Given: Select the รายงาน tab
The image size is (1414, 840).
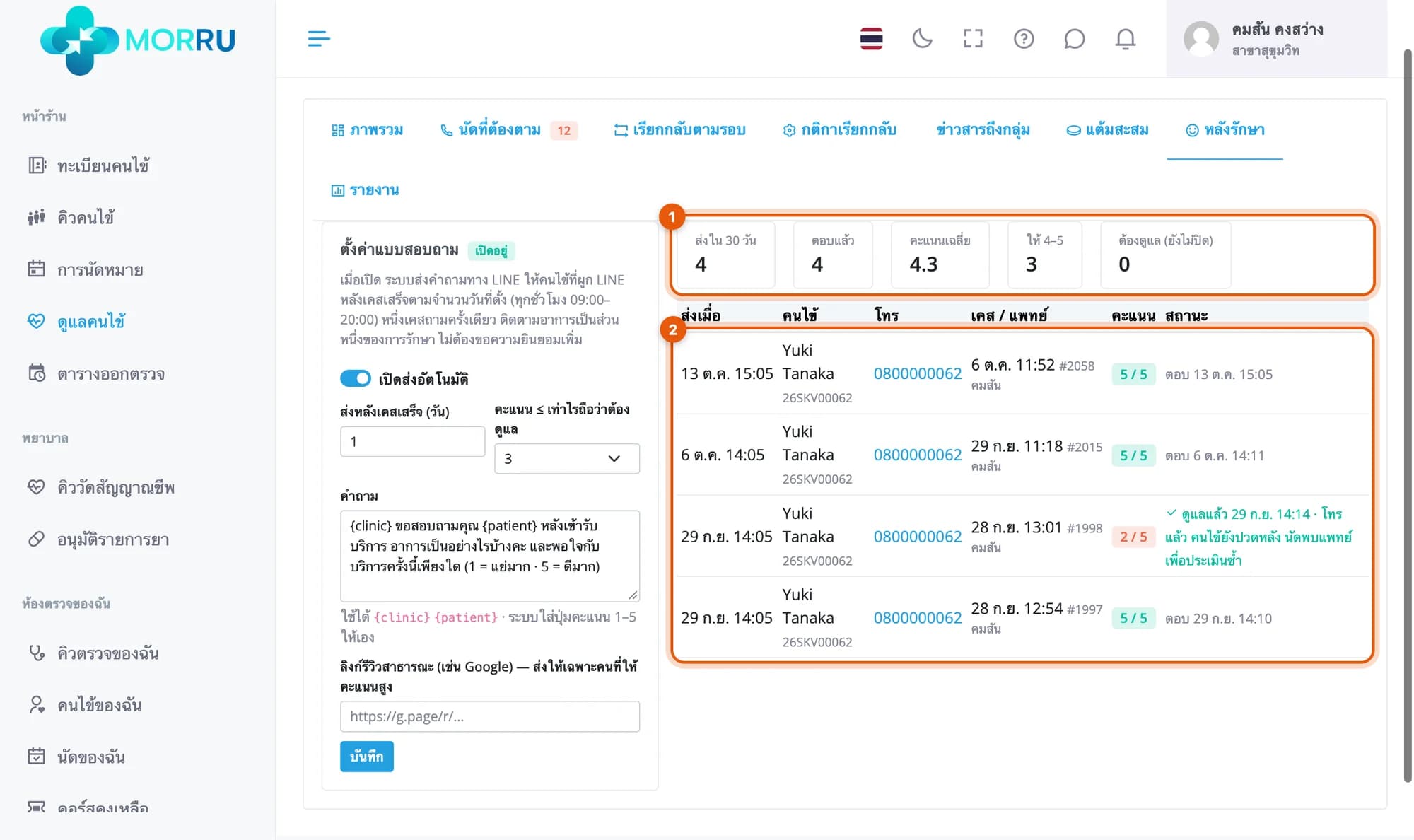Looking at the screenshot, I should 366,190.
